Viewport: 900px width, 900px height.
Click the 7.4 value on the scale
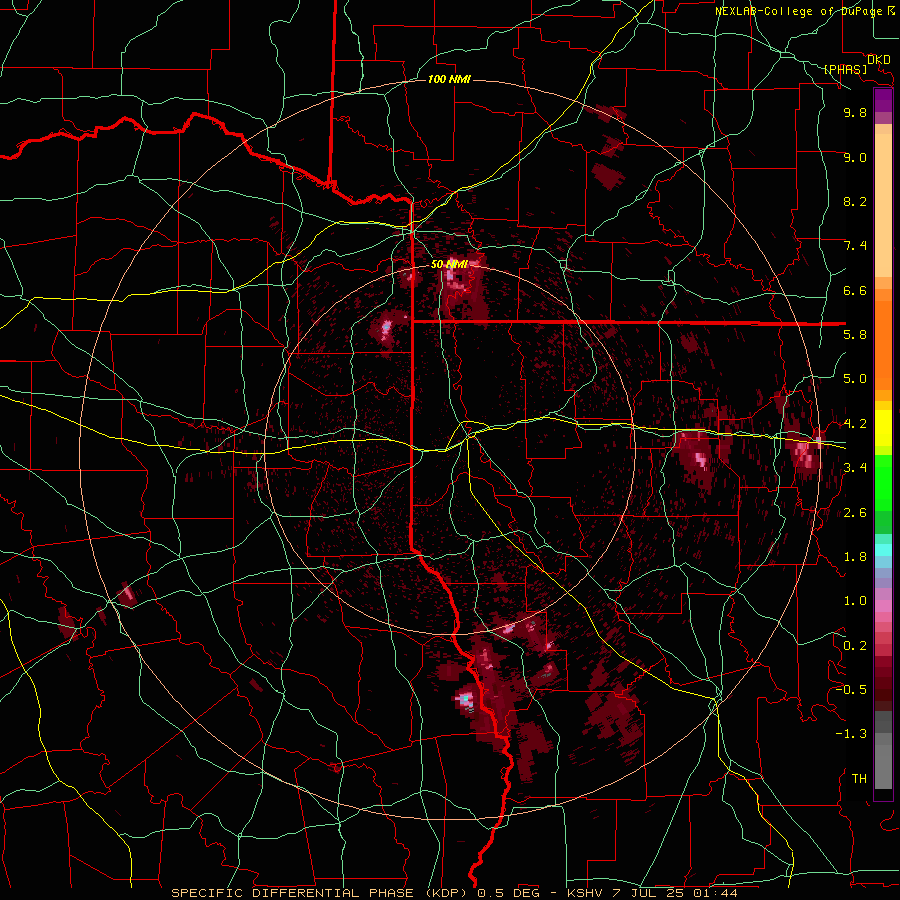tap(855, 246)
